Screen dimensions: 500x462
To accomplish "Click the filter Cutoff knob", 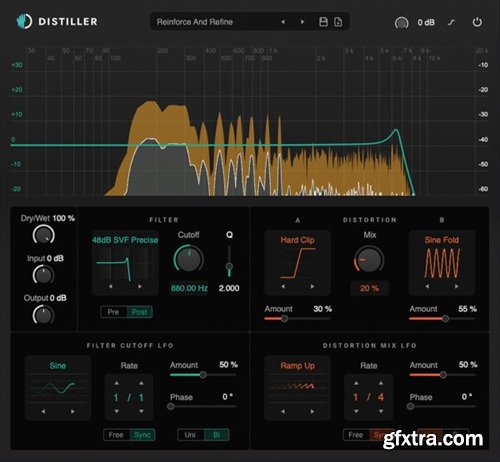I will tap(189, 259).
